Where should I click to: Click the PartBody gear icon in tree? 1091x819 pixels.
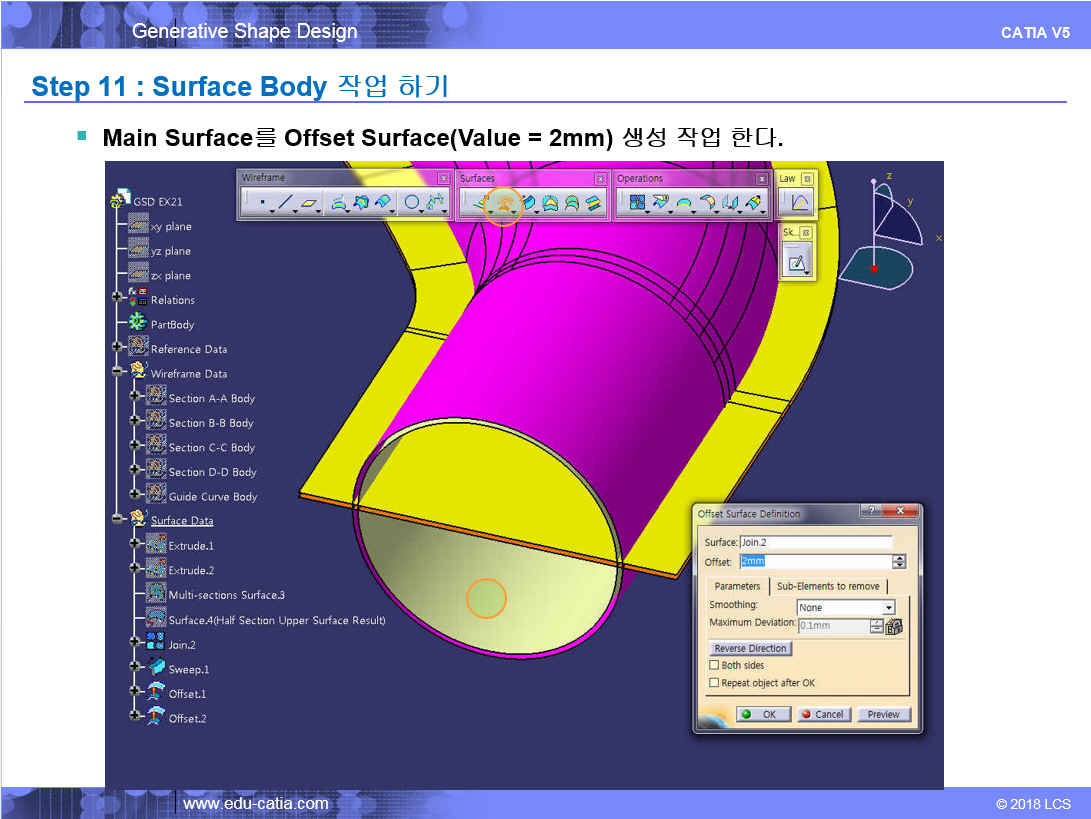tap(138, 324)
